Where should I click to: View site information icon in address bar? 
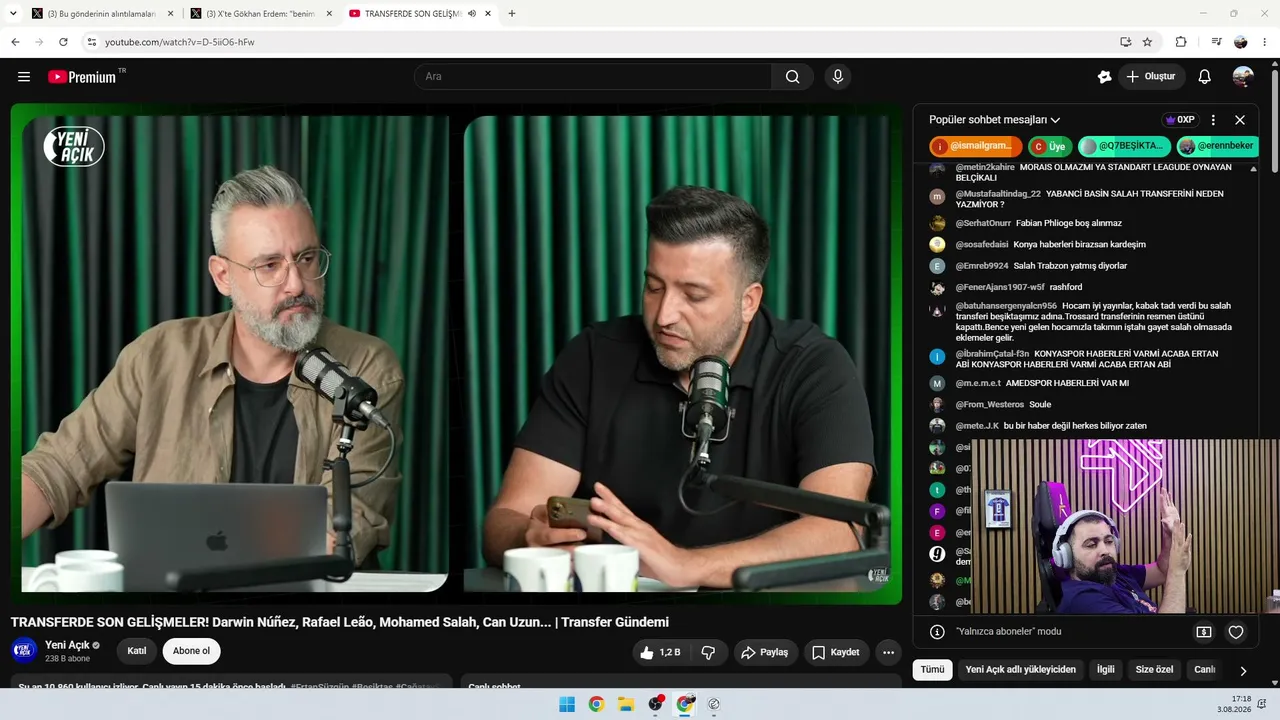click(91, 42)
